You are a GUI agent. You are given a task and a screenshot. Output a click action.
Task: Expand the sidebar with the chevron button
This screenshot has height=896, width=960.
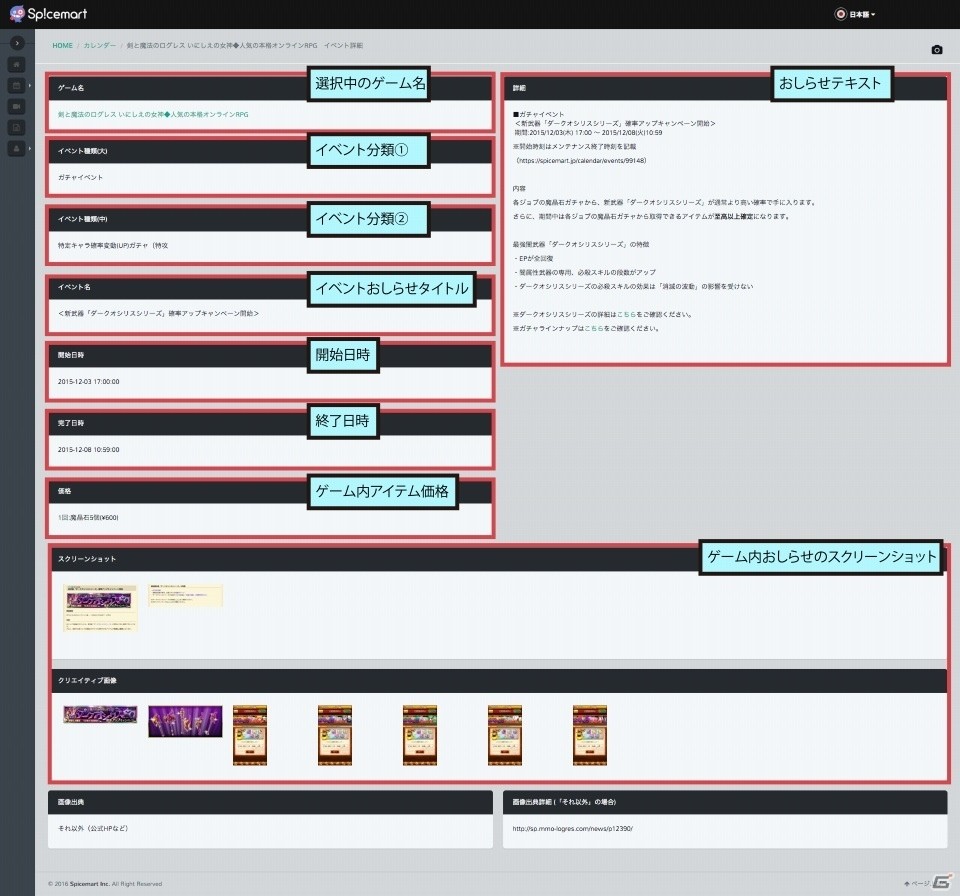click(17, 43)
